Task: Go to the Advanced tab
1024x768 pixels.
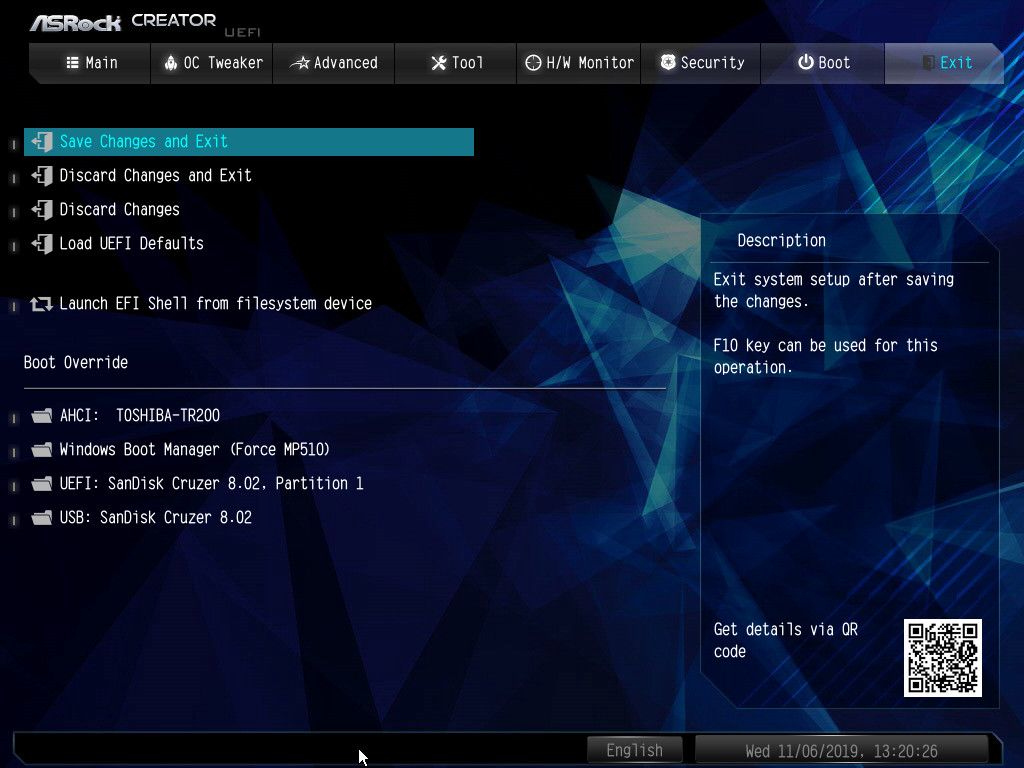Action: tap(334, 63)
